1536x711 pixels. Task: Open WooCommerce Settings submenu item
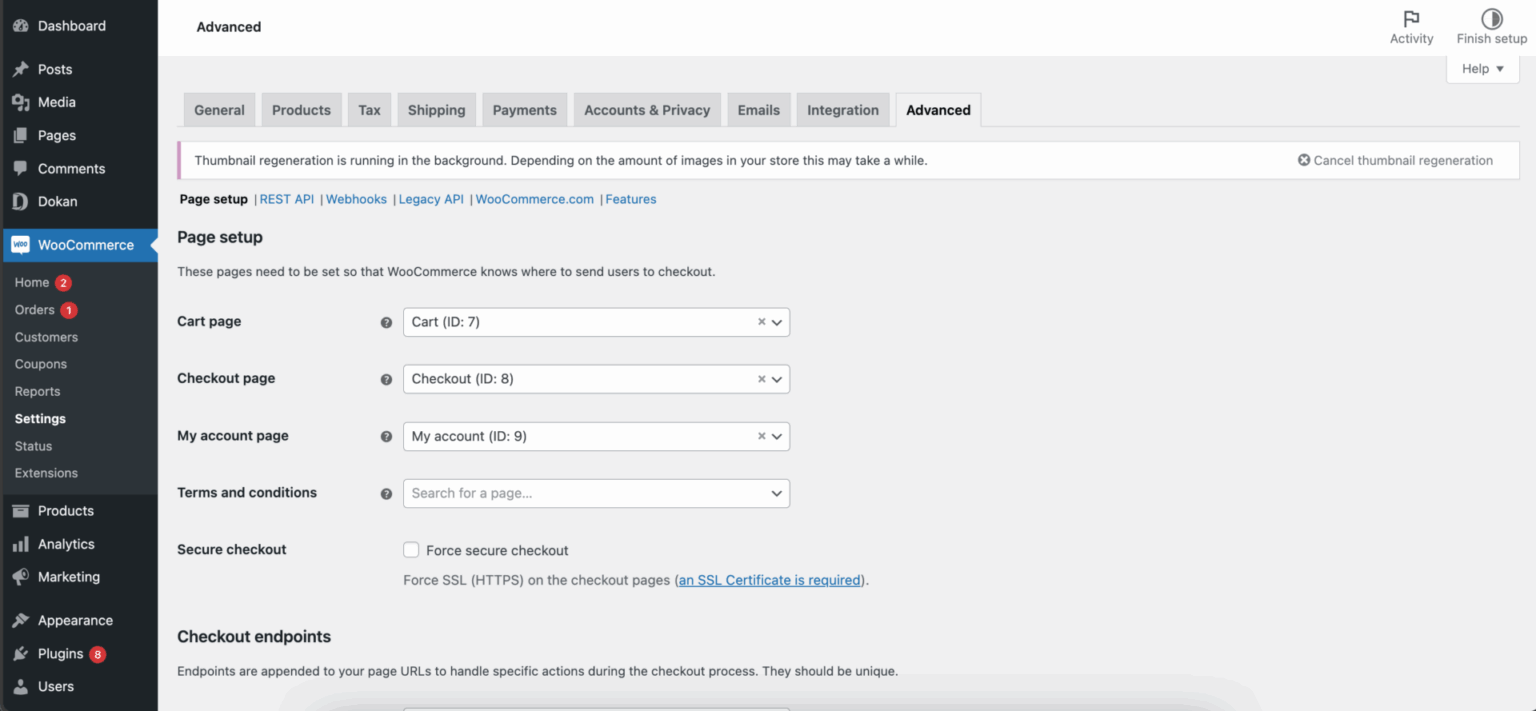click(x=40, y=419)
